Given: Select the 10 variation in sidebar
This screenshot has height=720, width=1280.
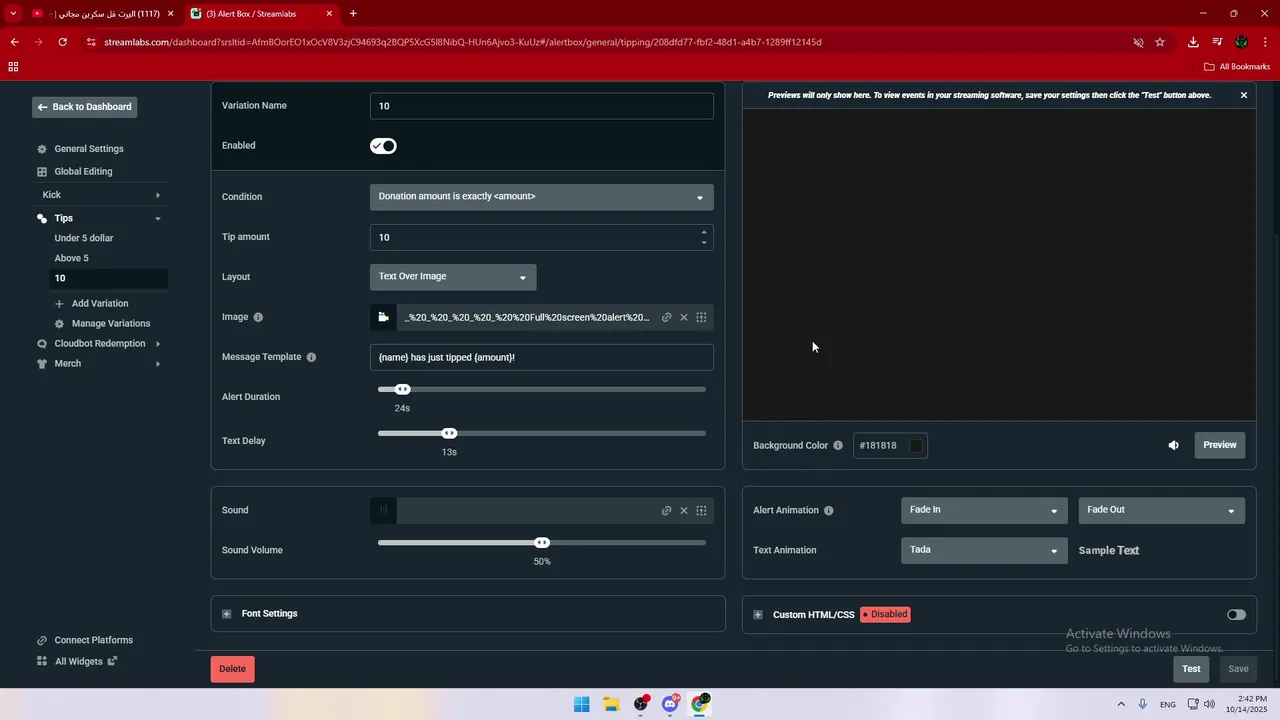Looking at the screenshot, I should 109,278.
